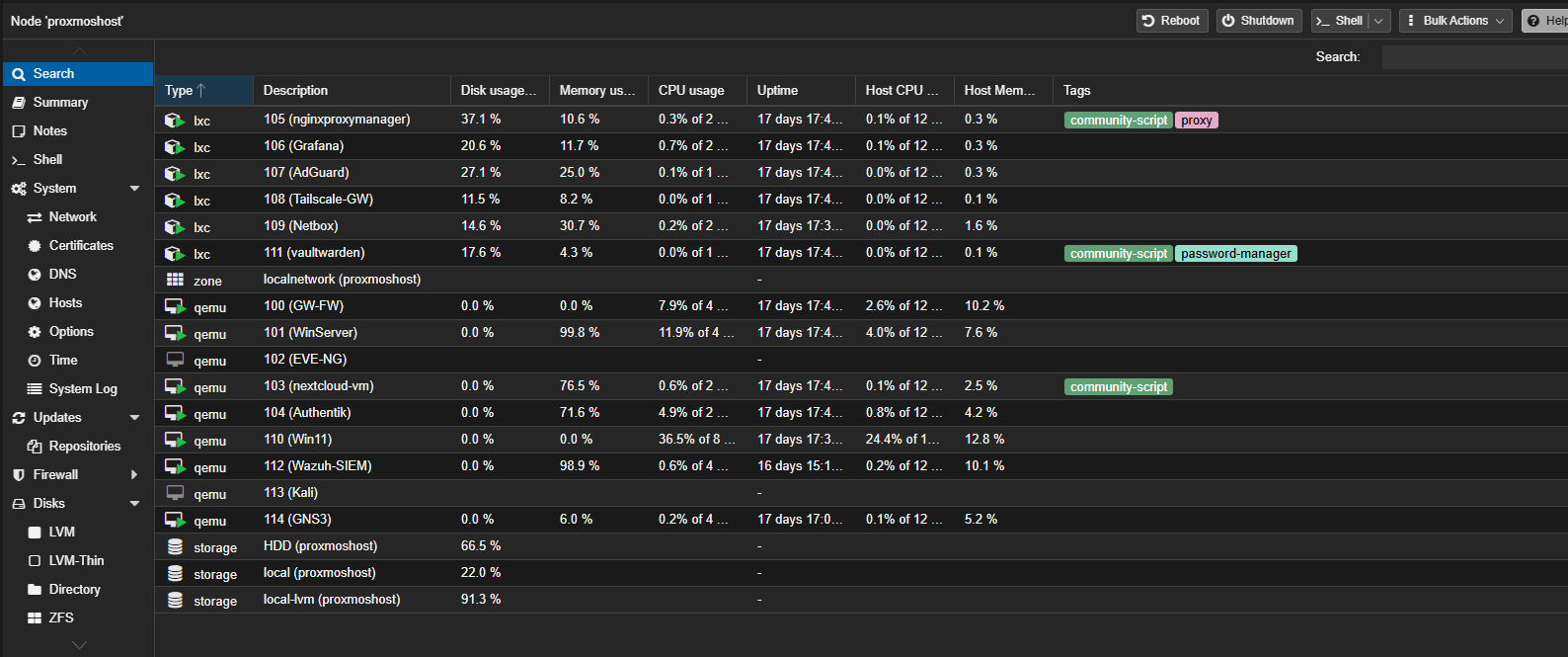Click the VM icon for 112 Wazuh-SIEM
The height and width of the screenshot is (657, 1568).
coord(175,466)
